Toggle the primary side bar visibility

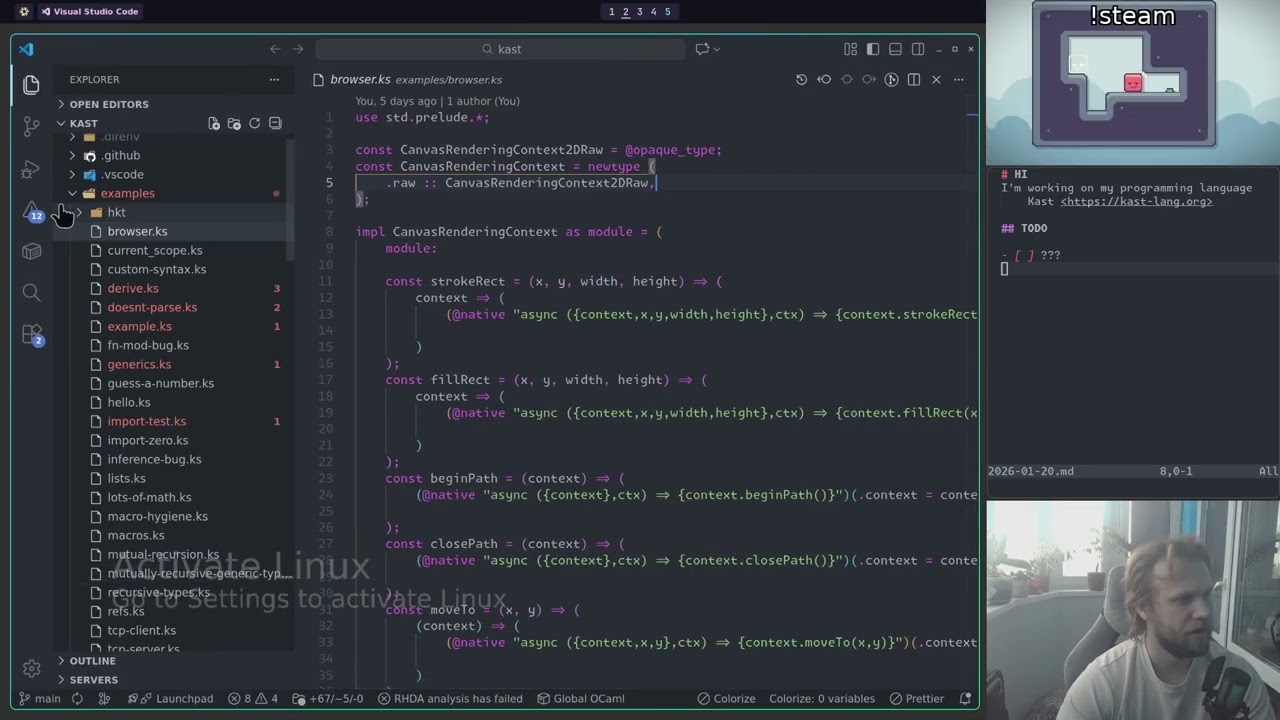[x=873, y=49]
